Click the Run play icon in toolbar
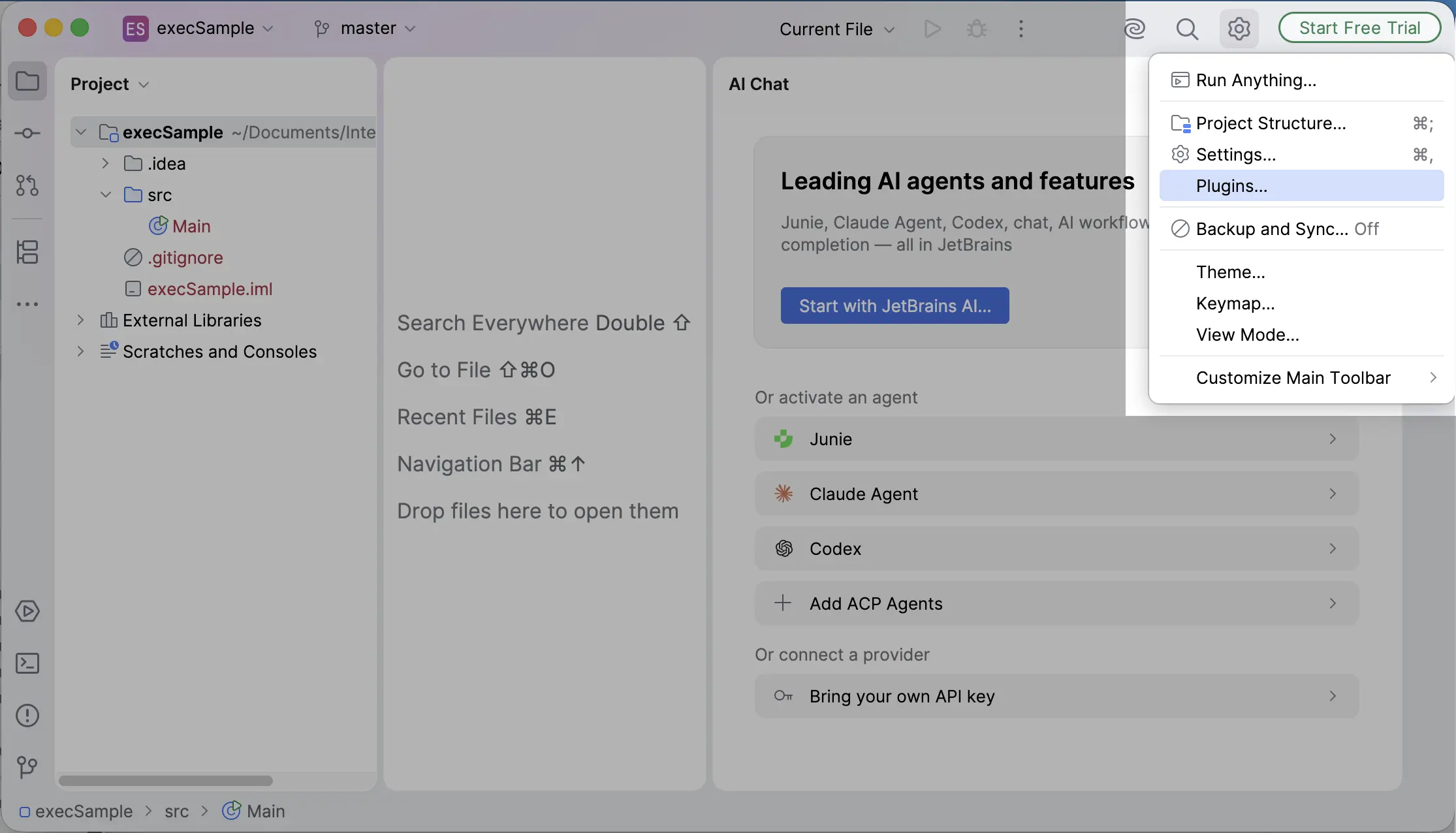 [932, 29]
